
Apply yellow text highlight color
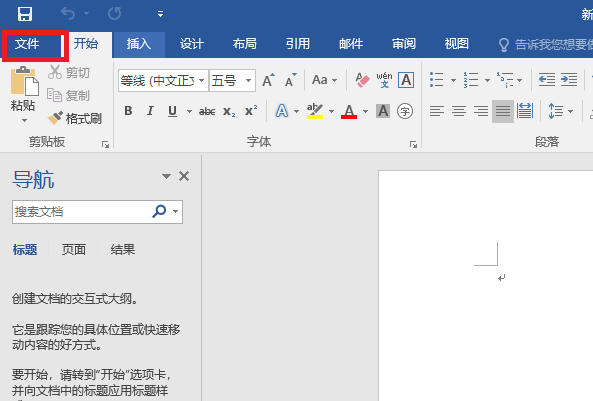(315, 111)
